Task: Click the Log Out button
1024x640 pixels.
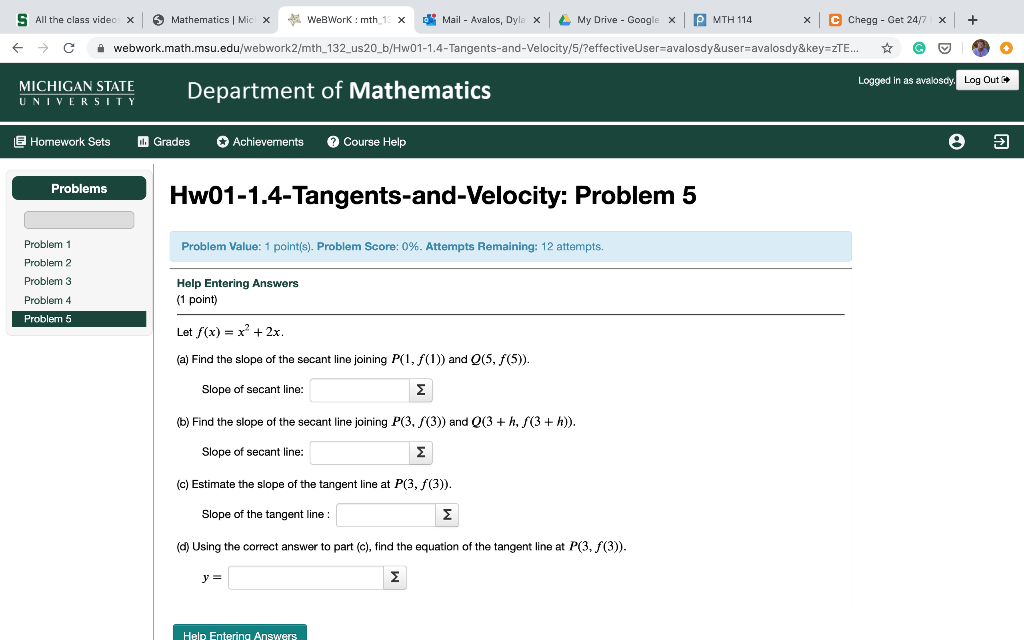Action: point(987,81)
